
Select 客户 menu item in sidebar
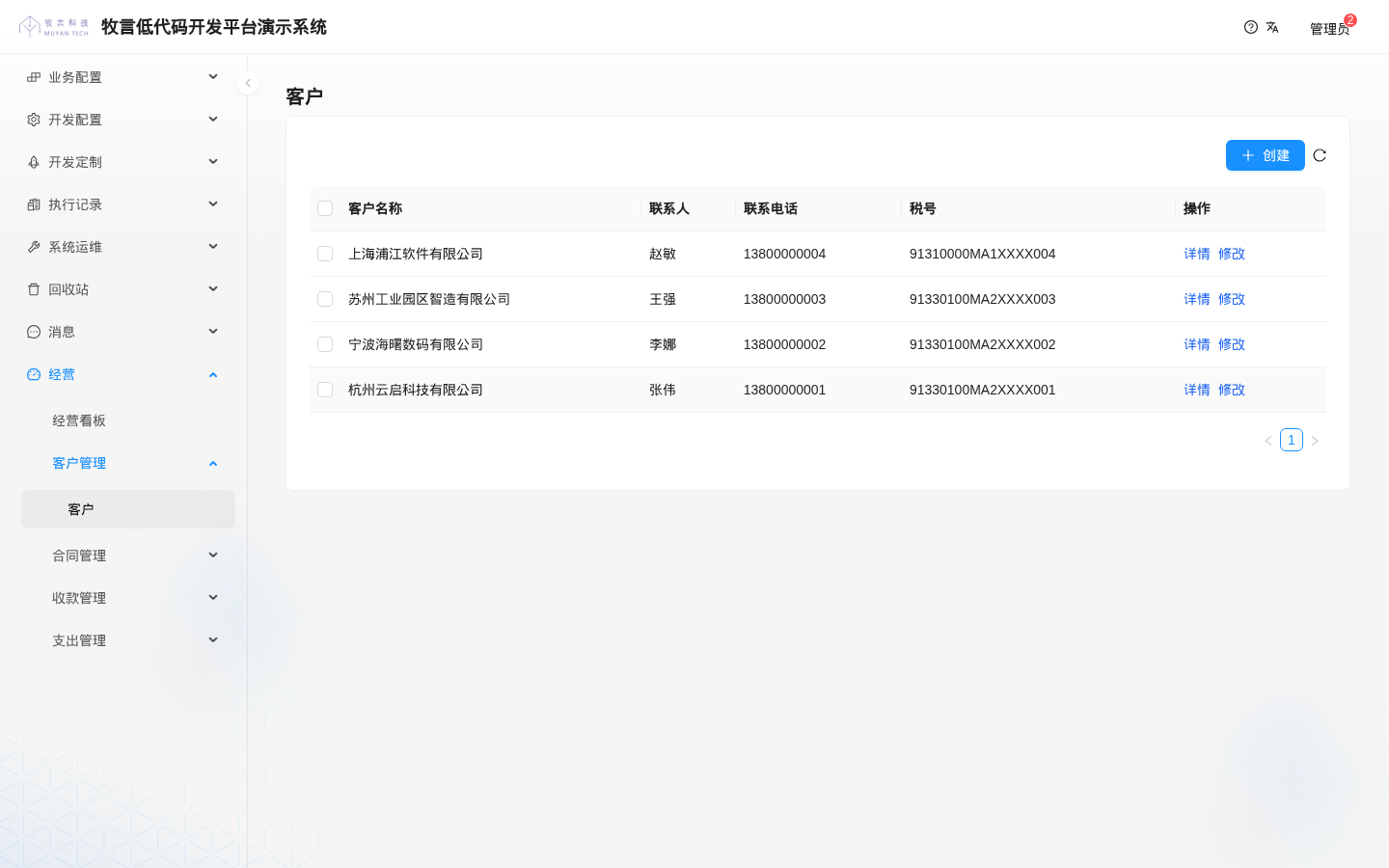pos(128,509)
